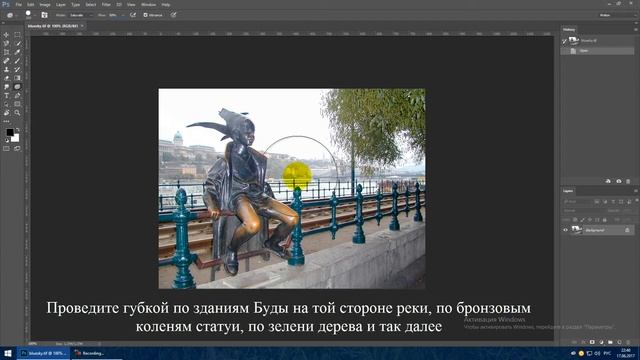Open layer filter Kind dropdown

point(578,202)
